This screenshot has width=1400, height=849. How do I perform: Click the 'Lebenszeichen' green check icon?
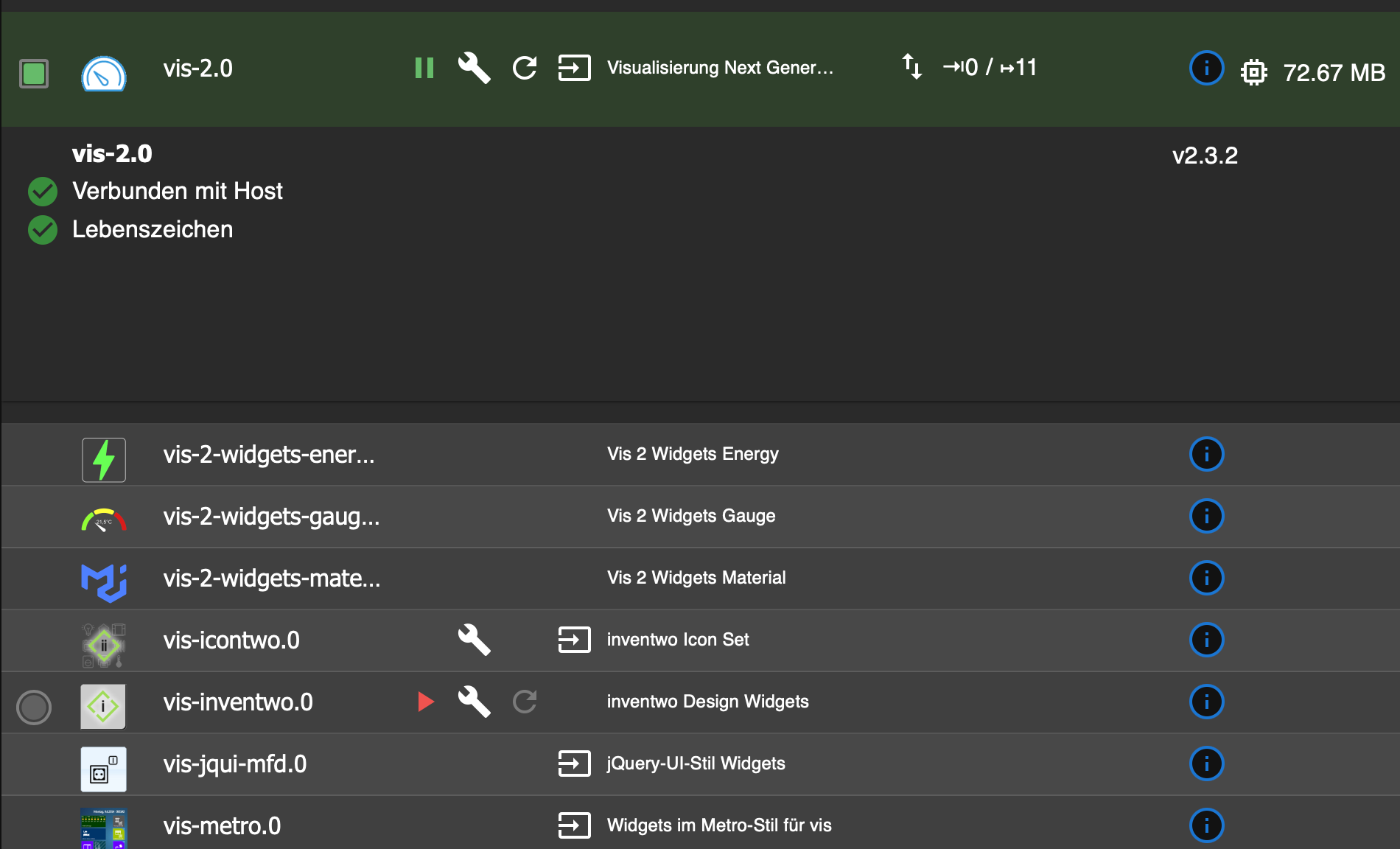[43, 230]
